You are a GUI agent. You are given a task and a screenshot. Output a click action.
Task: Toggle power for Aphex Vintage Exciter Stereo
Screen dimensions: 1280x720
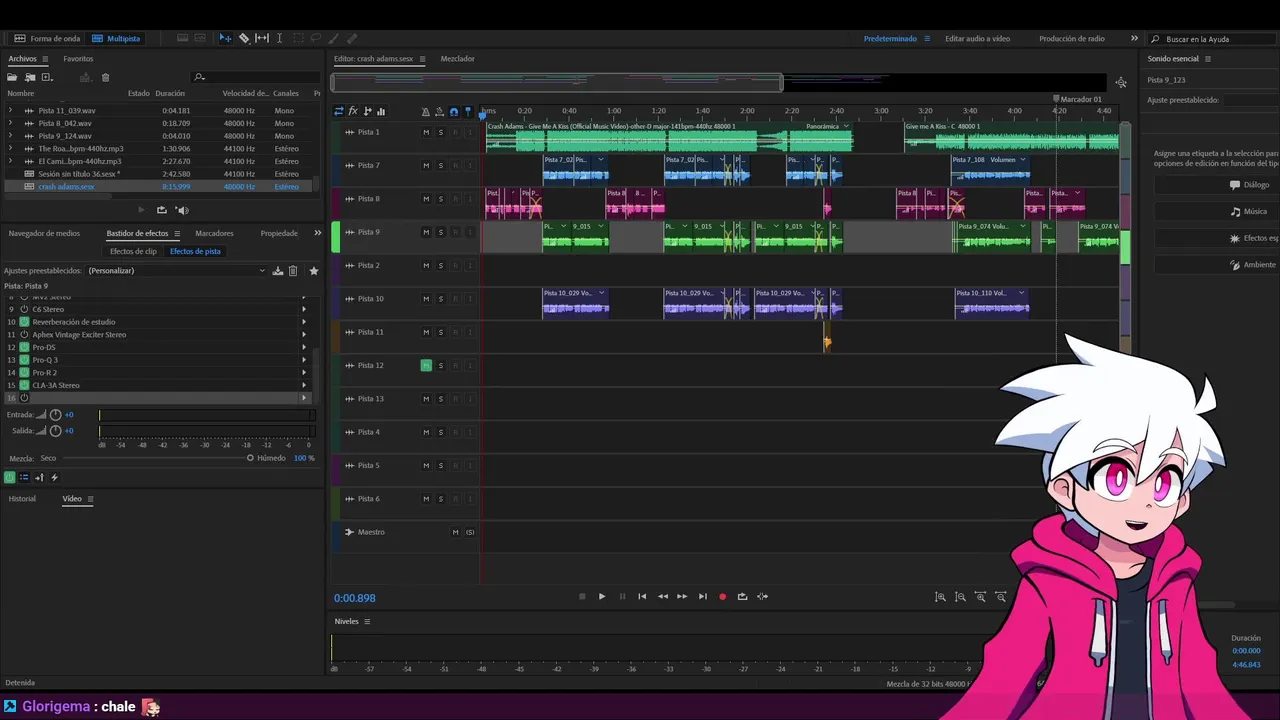(24, 335)
